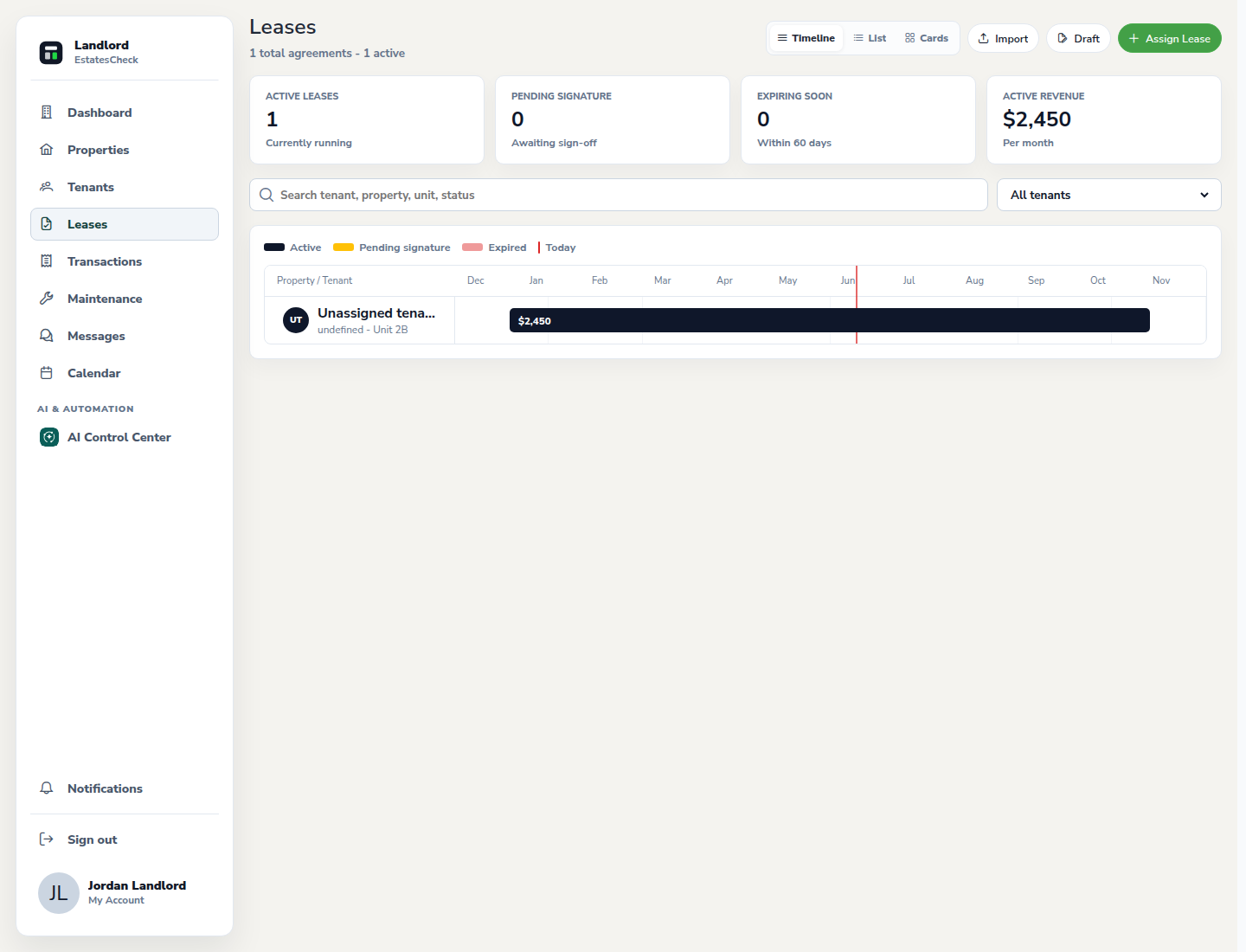The image size is (1246, 952).
Task: Click the Draft button
Action: click(x=1078, y=38)
